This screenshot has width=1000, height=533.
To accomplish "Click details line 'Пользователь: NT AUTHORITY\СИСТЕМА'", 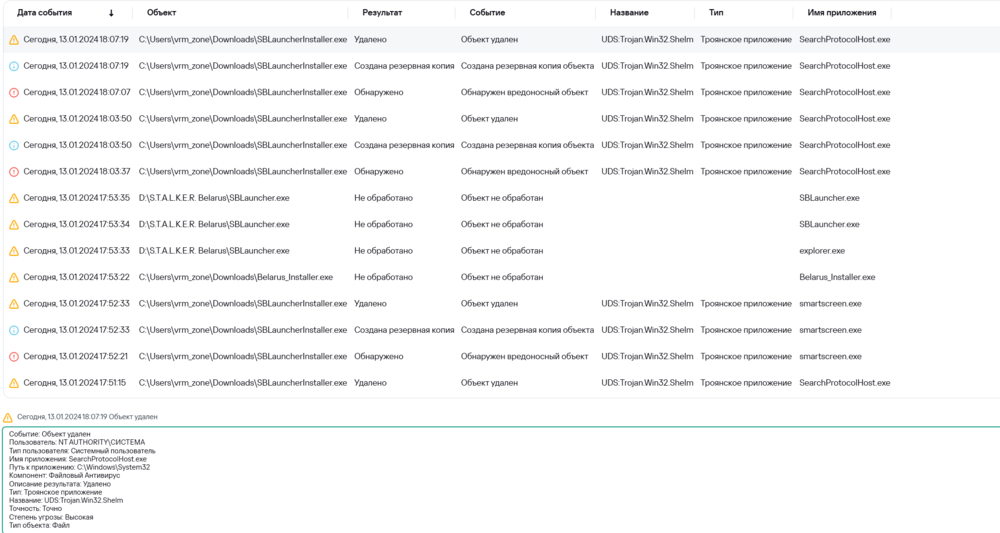I will tap(77, 442).
